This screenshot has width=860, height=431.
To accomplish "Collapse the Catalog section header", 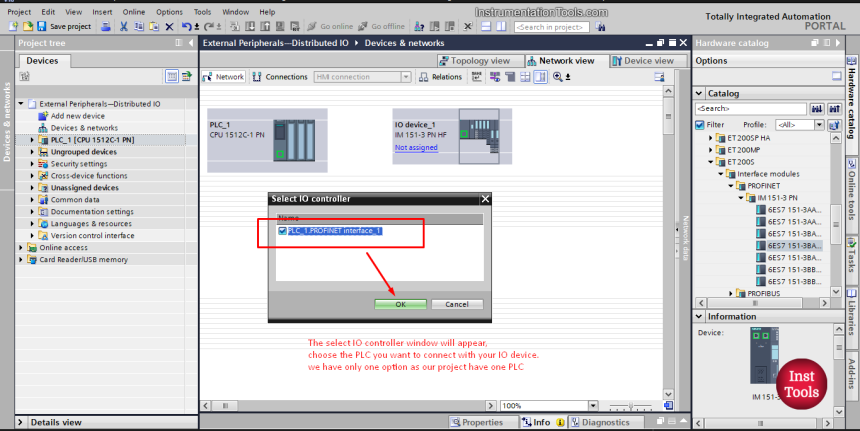I will (699, 93).
